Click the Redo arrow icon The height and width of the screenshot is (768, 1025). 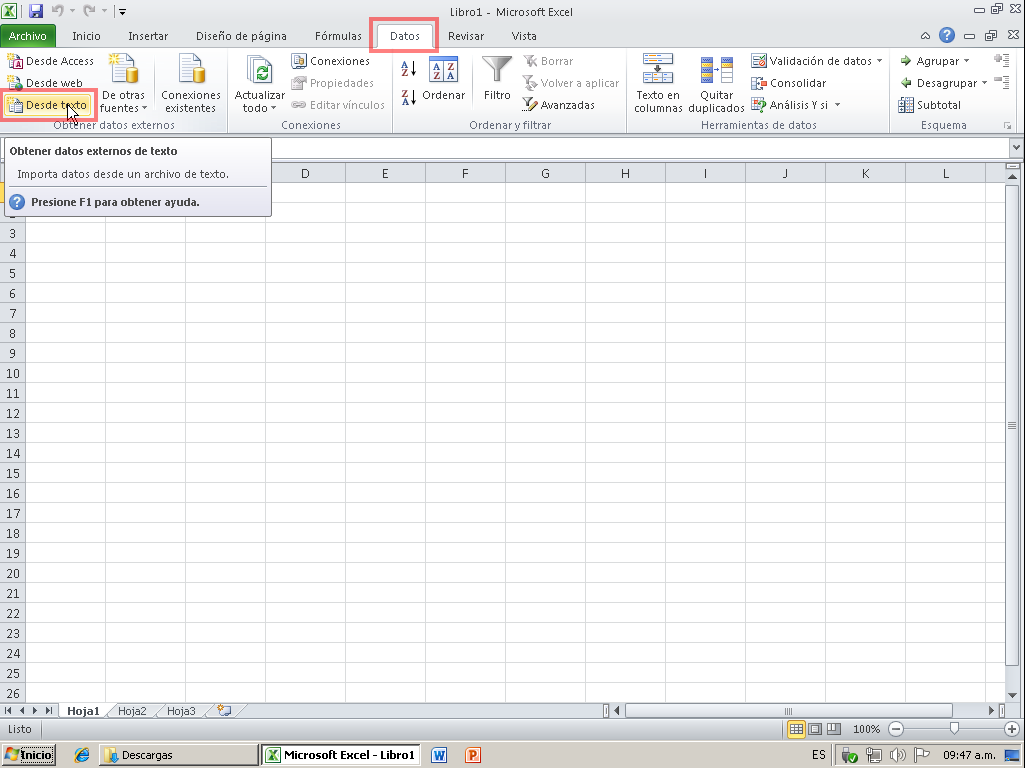[89, 11]
